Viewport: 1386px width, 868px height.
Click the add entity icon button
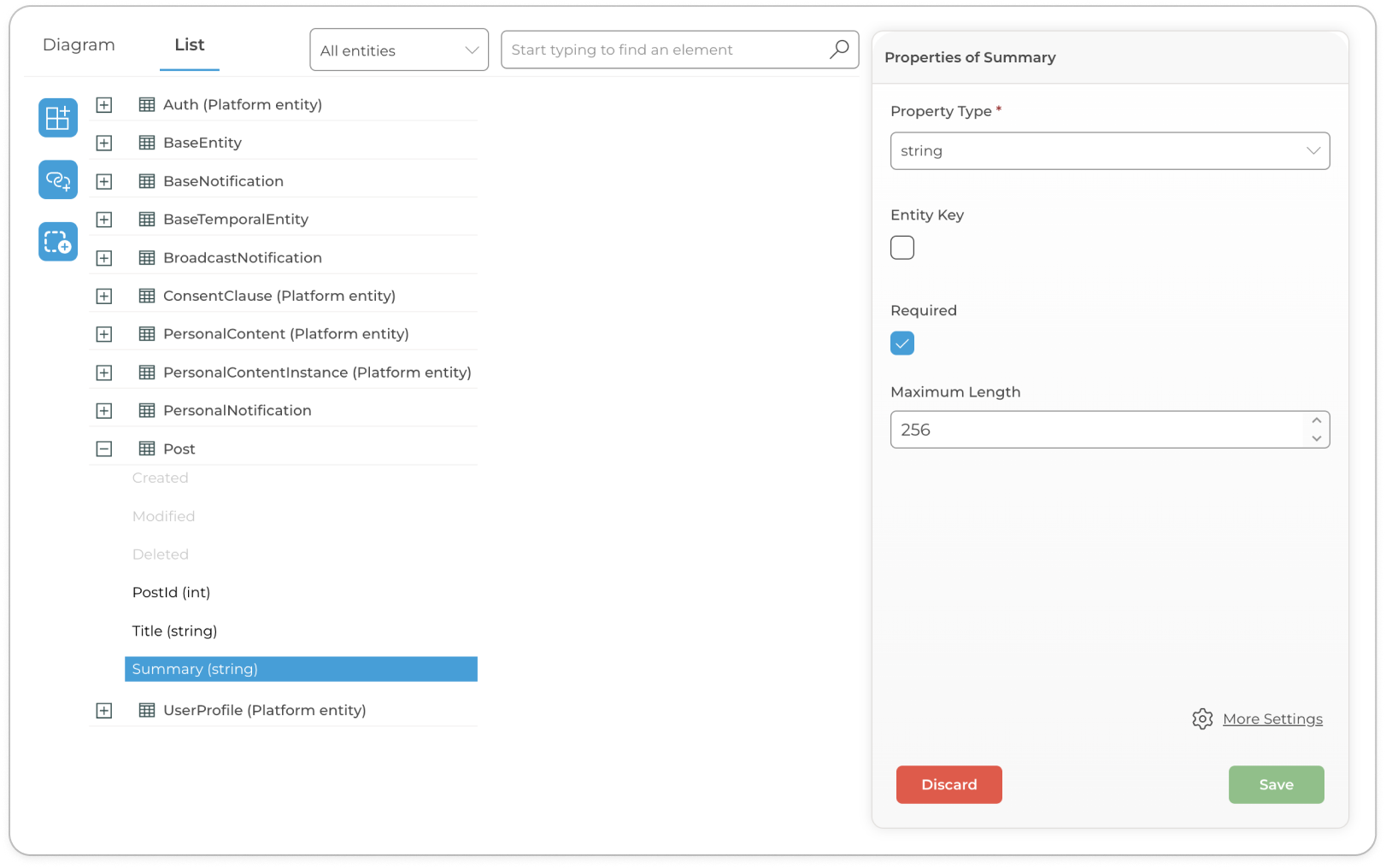58,118
